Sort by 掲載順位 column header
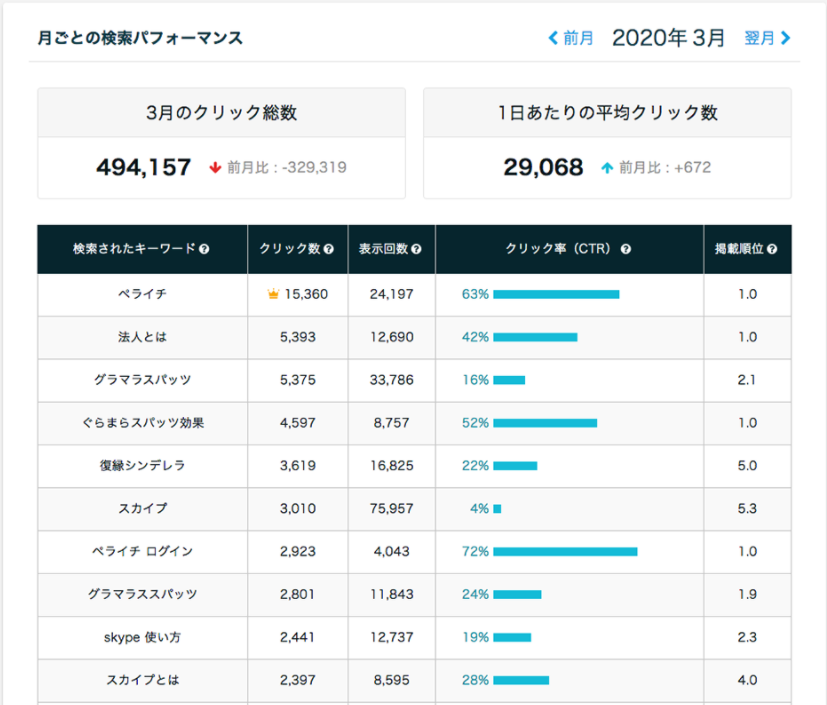827x705 pixels. click(x=739, y=249)
